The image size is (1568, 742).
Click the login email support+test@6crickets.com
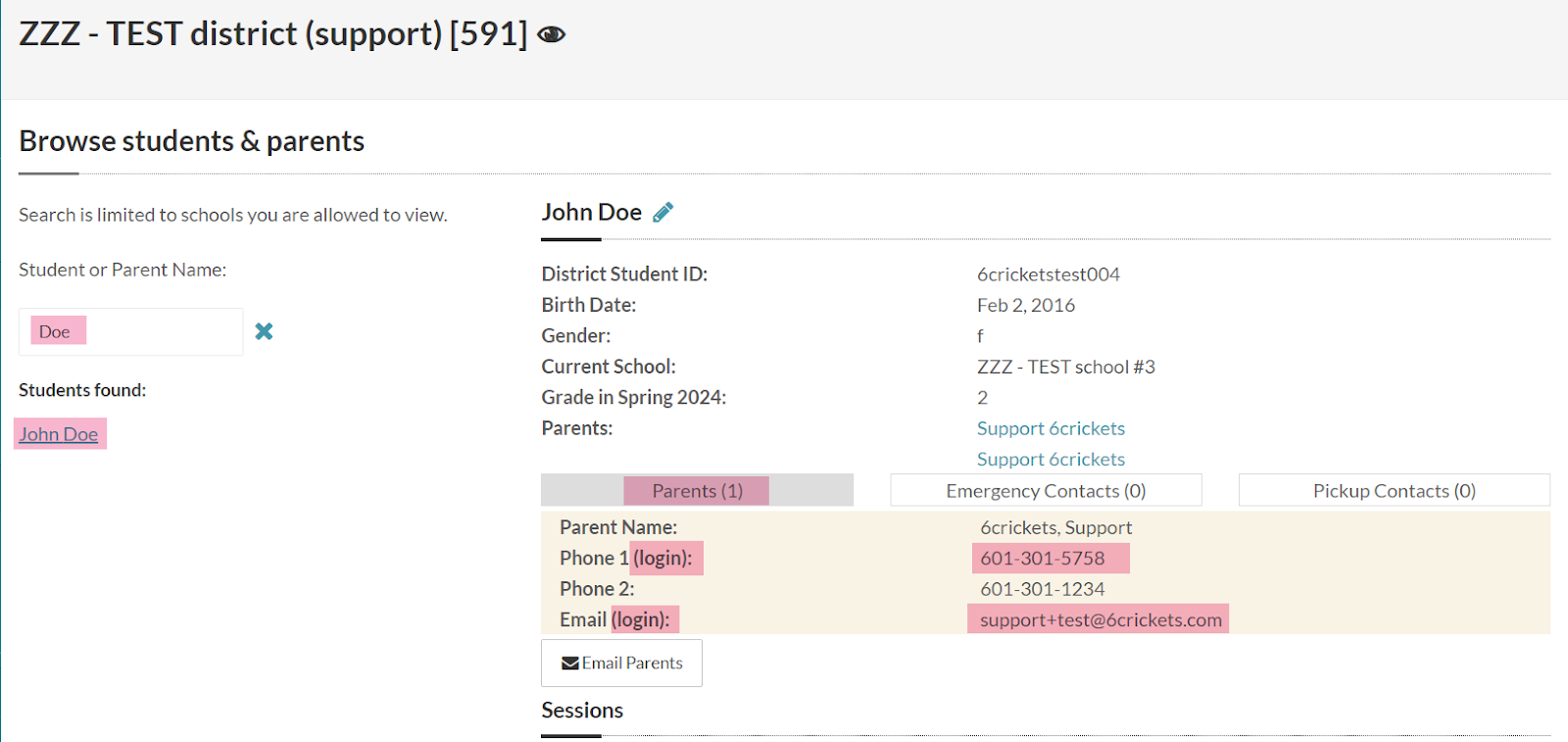pyautogui.click(x=1101, y=619)
